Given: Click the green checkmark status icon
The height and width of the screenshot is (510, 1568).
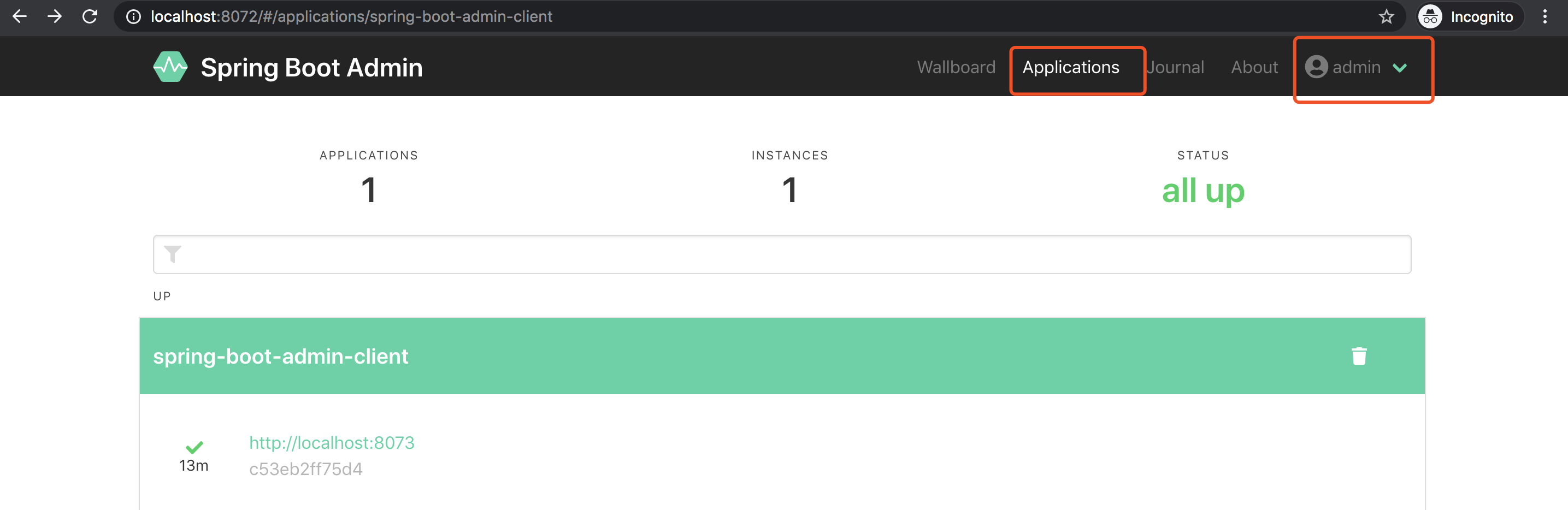Looking at the screenshot, I should (x=194, y=447).
